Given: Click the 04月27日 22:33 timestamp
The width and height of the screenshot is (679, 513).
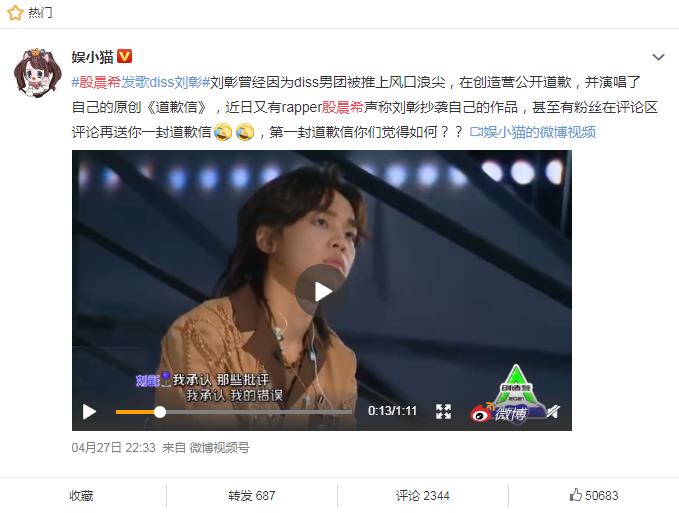Looking at the screenshot, I should (x=113, y=448).
